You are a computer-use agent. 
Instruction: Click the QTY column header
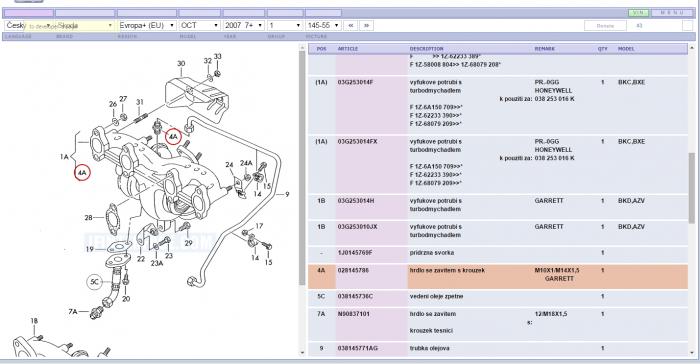click(603, 49)
